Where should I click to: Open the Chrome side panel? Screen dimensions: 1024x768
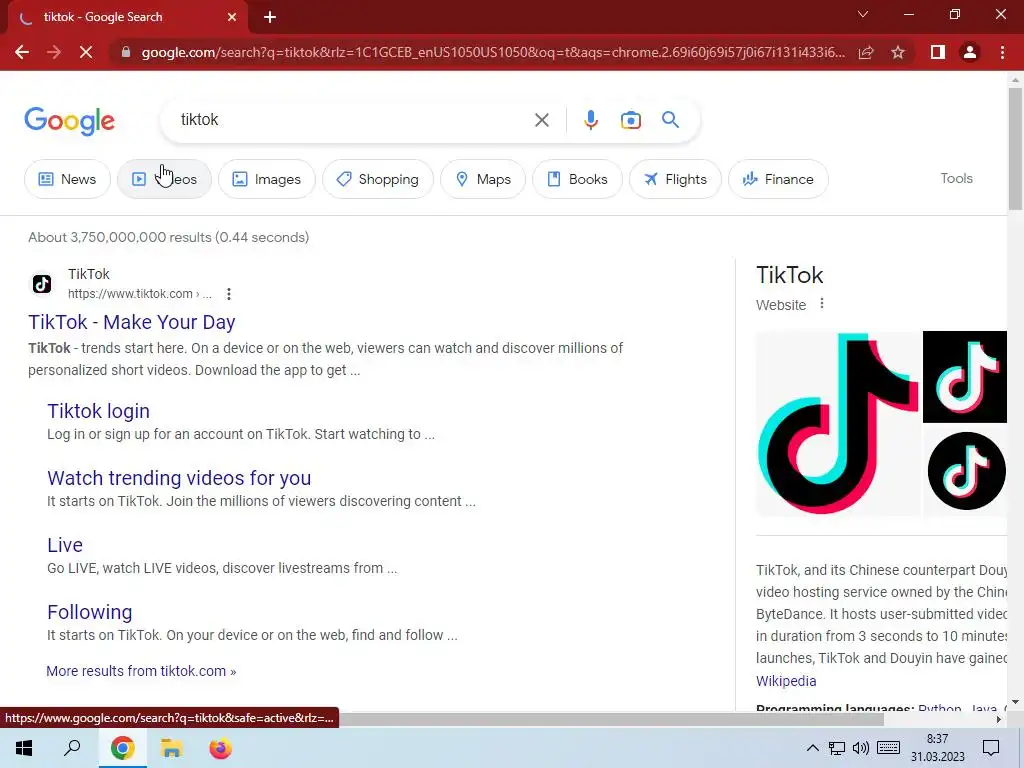pos(938,52)
